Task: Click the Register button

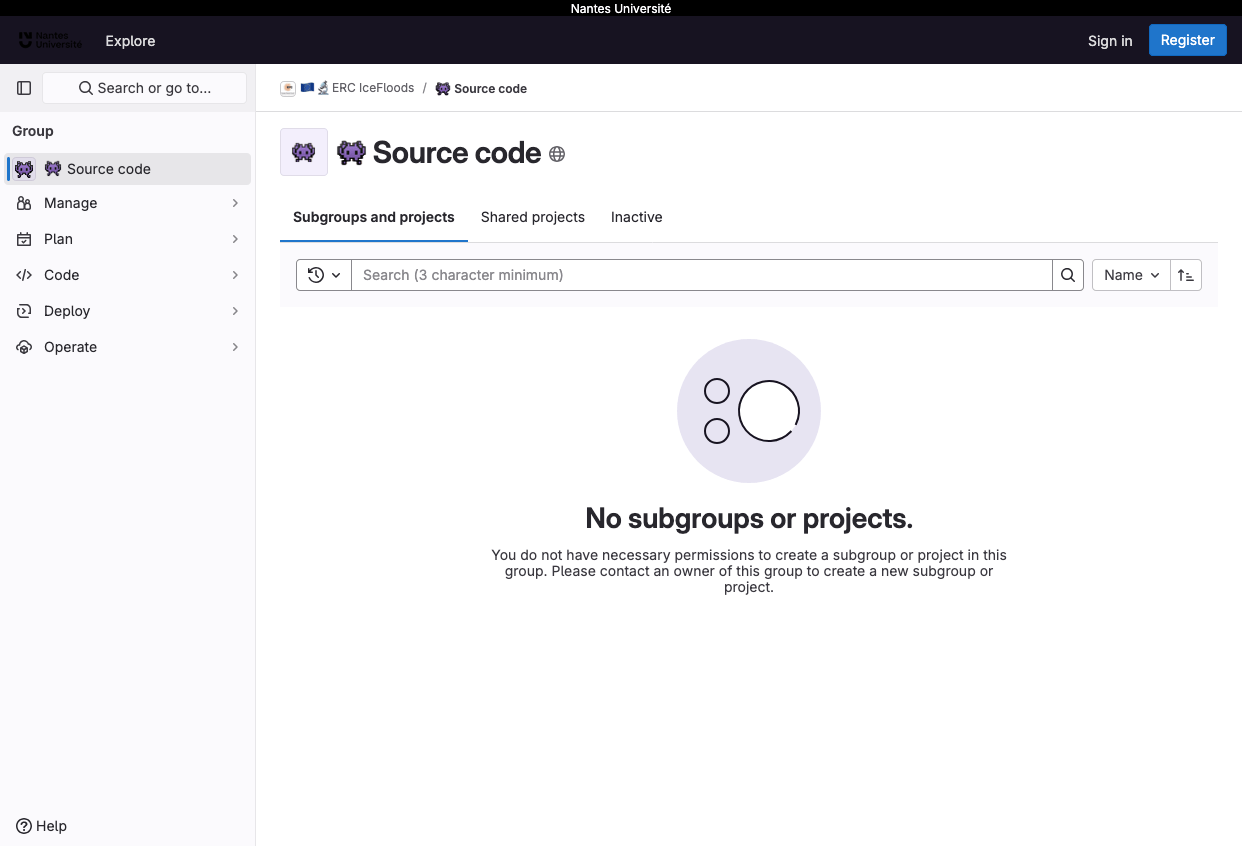Action: pyautogui.click(x=1188, y=40)
